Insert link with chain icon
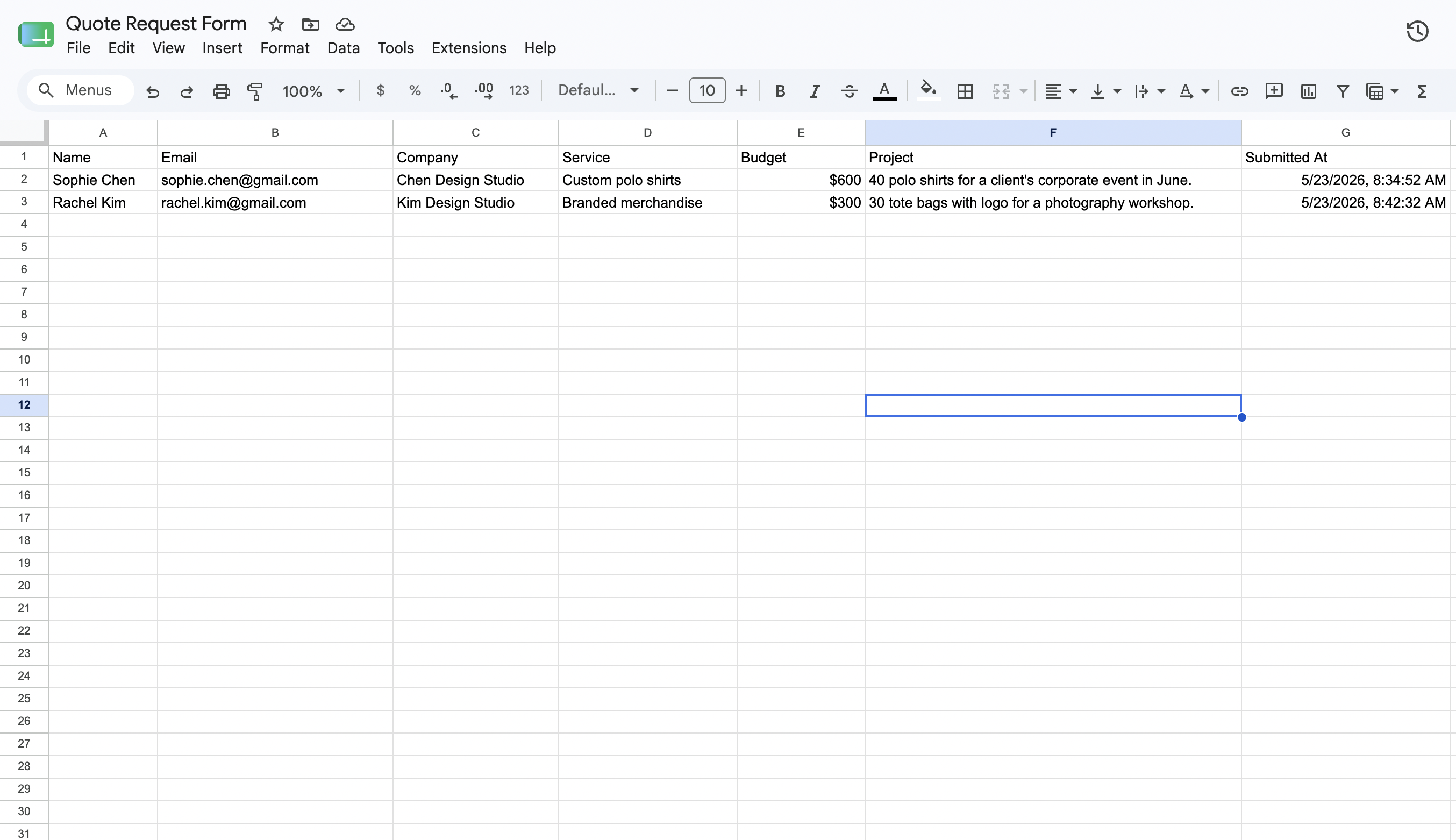Viewport: 1456px width, 840px height. (1239, 91)
